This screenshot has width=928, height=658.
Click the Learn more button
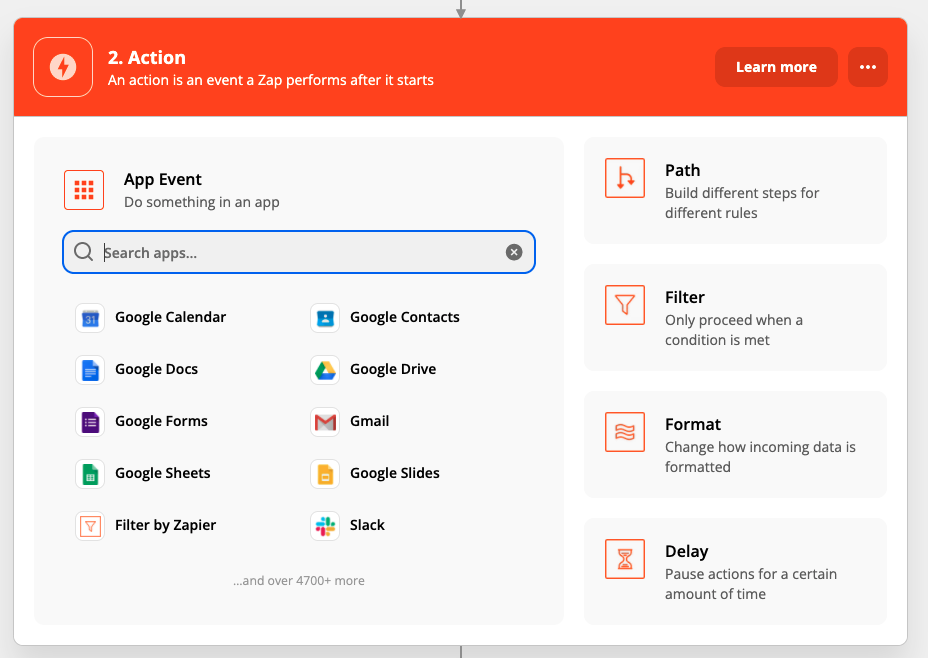776,66
